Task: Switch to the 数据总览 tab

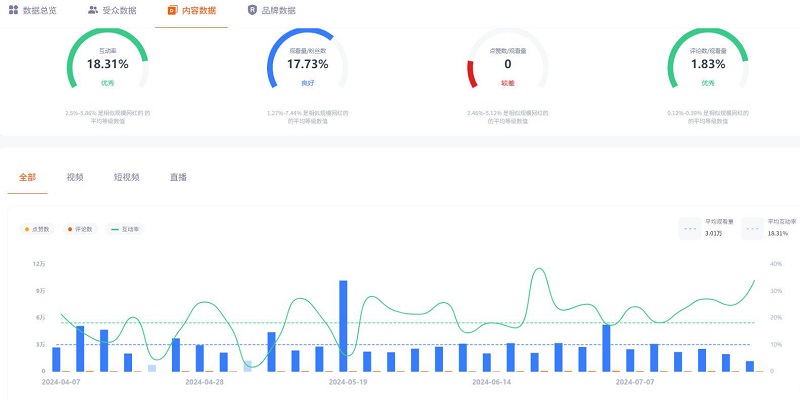Action: coord(40,10)
